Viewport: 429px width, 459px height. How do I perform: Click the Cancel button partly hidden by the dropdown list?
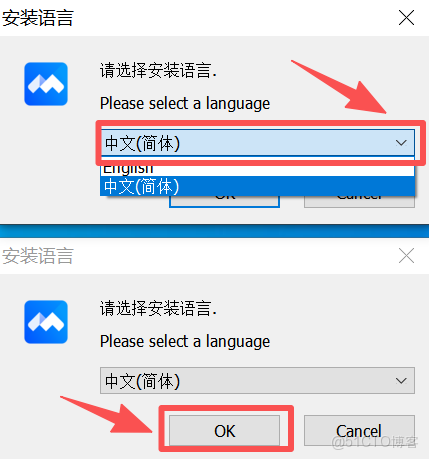pyautogui.click(x=359, y=201)
